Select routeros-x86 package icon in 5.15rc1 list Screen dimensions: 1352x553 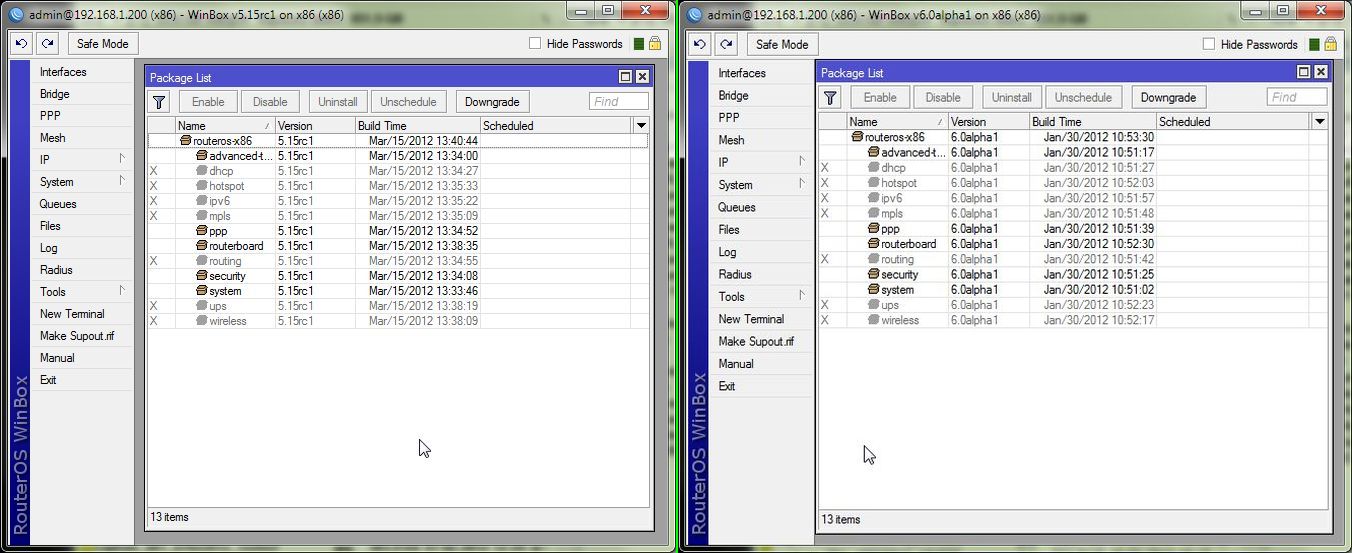tap(185, 141)
